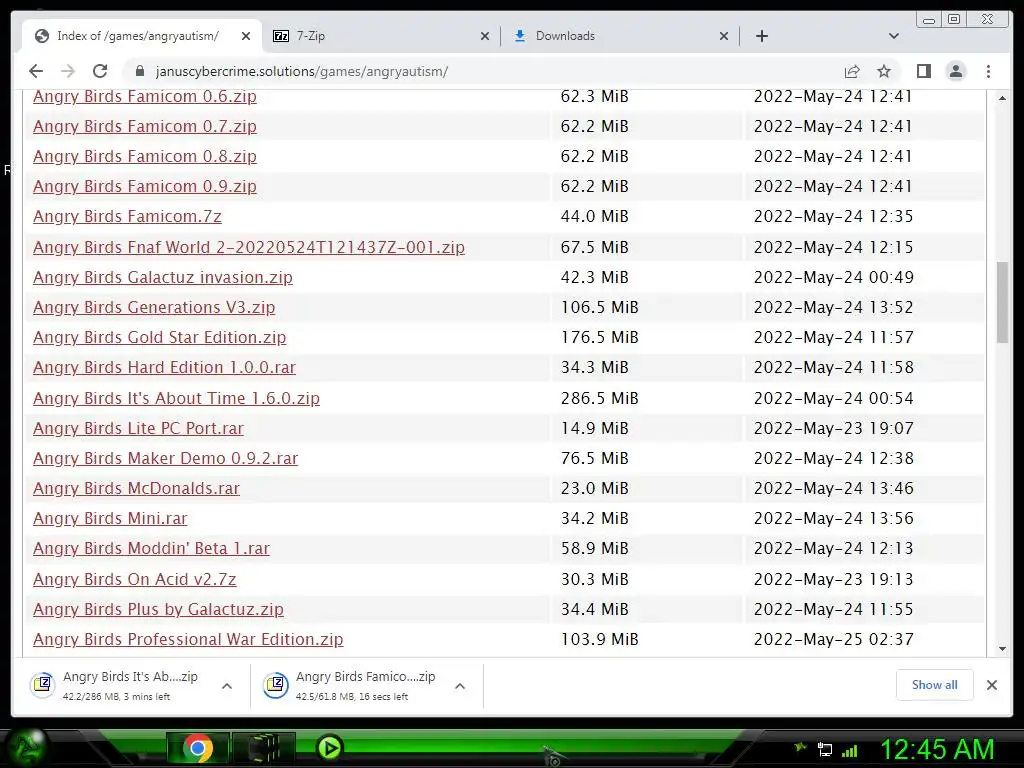Click the forward navigation arrow

(67, 71)
